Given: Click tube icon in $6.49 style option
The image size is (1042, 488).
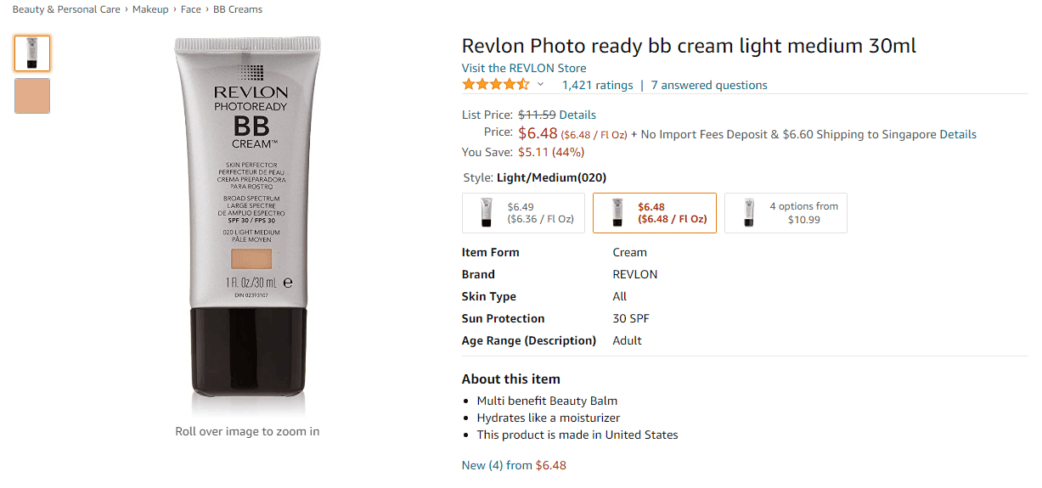Looking at the screenshot, I should 488,213.
